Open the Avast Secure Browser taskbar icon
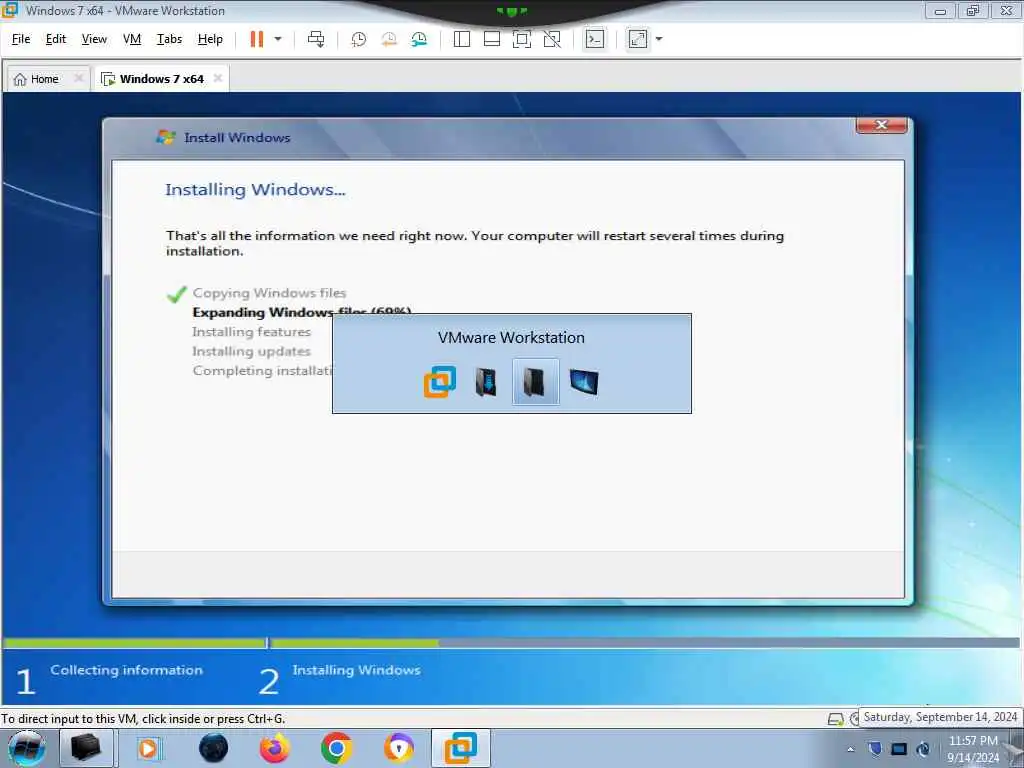1024x768 pixels. [x=398, y=748]
